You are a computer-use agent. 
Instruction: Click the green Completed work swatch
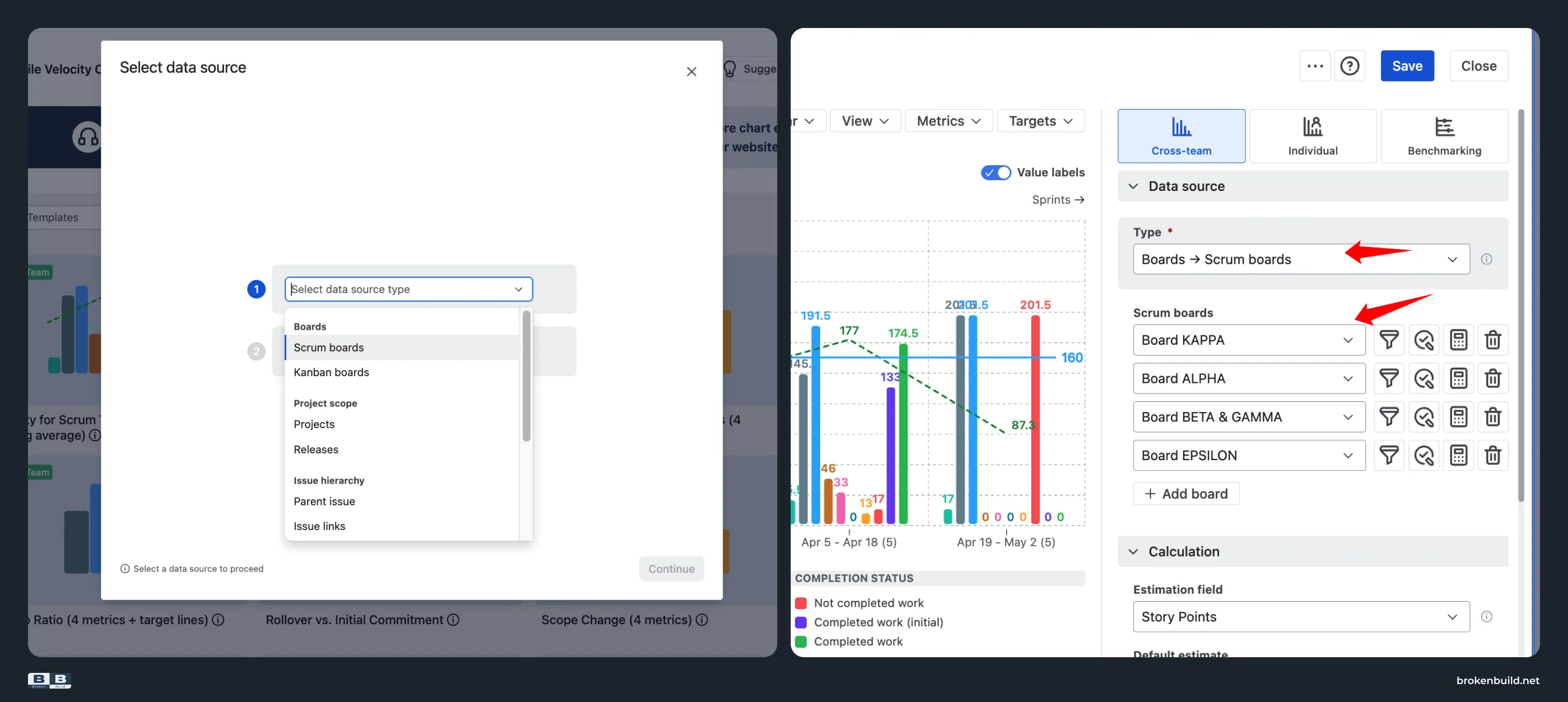(x=801, y=642)
